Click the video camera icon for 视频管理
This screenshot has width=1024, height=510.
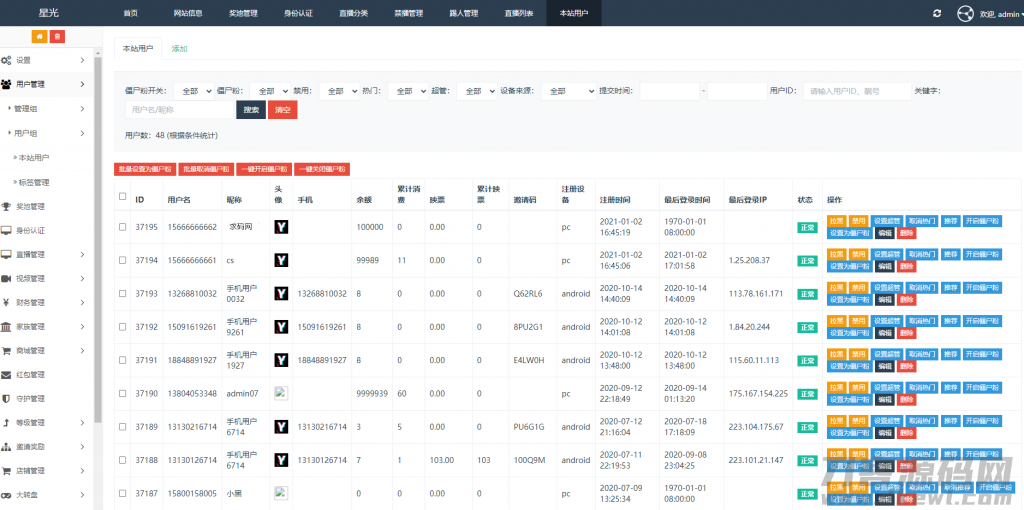pyautogui.click(x=7, y=278)
